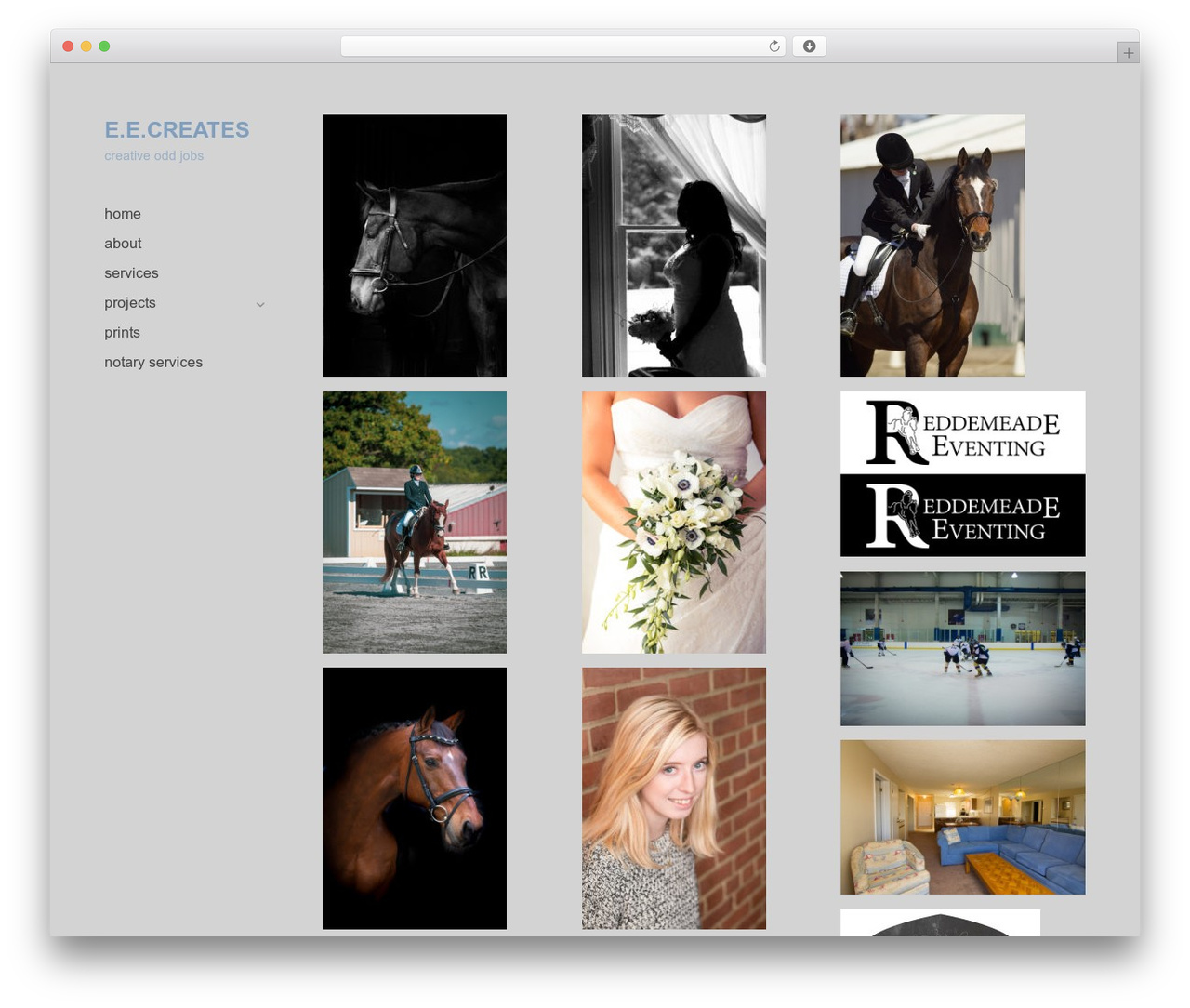Close the browser window
Screen dimensions: 1190x1008
(x=68, y=46)
